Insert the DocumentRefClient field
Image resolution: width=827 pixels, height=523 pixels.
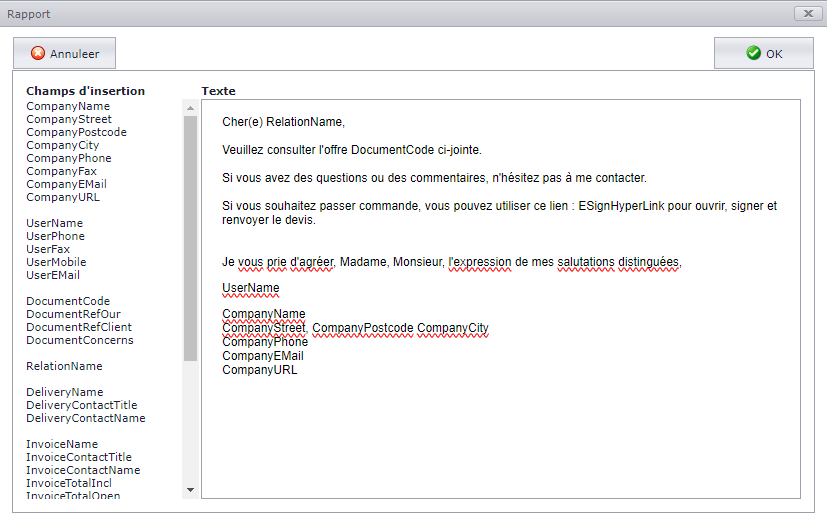click(79, 327)
